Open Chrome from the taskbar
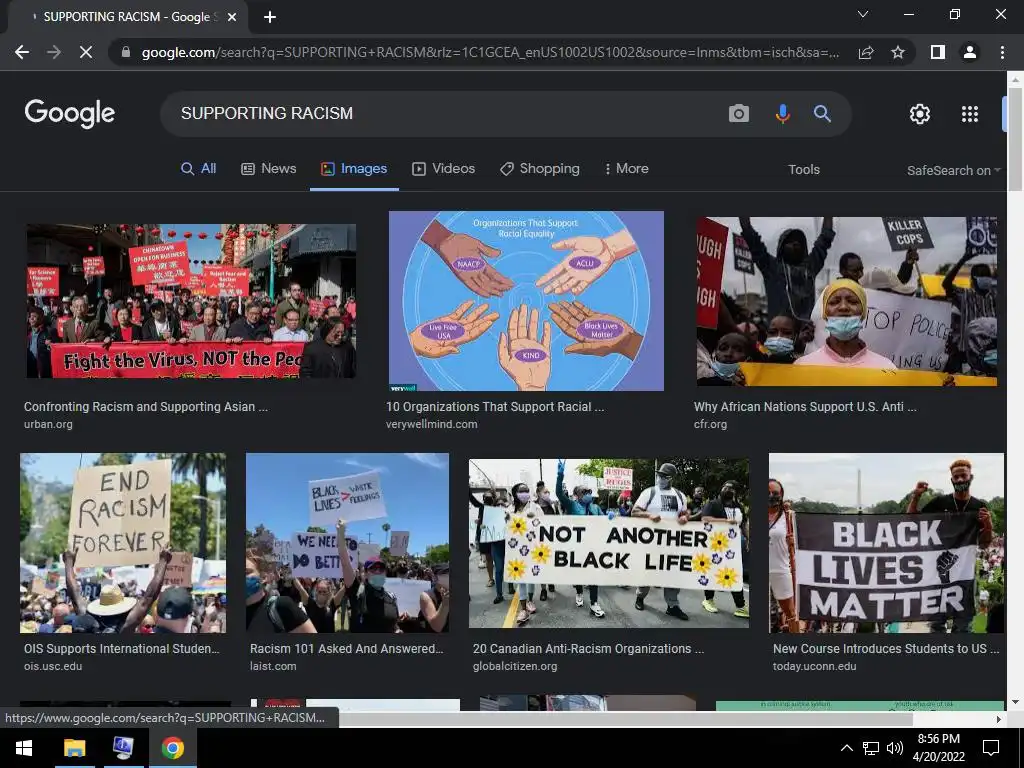Image resolution: width=1024 pixels, height=768 pixels. 173,748
